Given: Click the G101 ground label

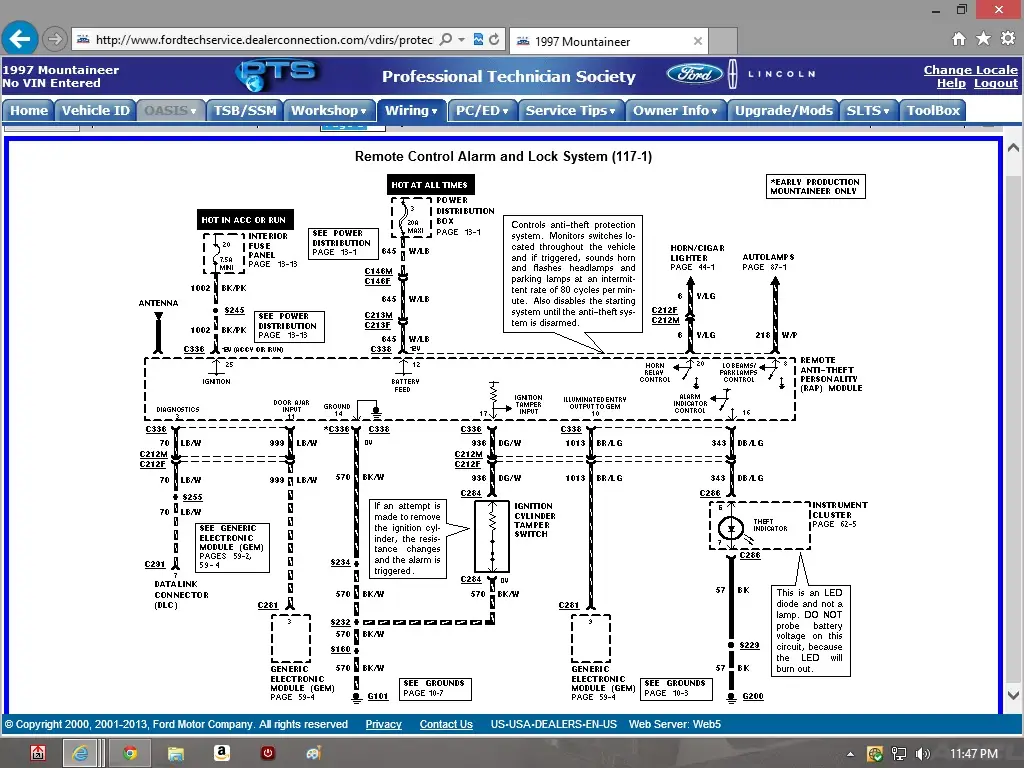Looking at the screenshot, I should click(x=377, y=696).
